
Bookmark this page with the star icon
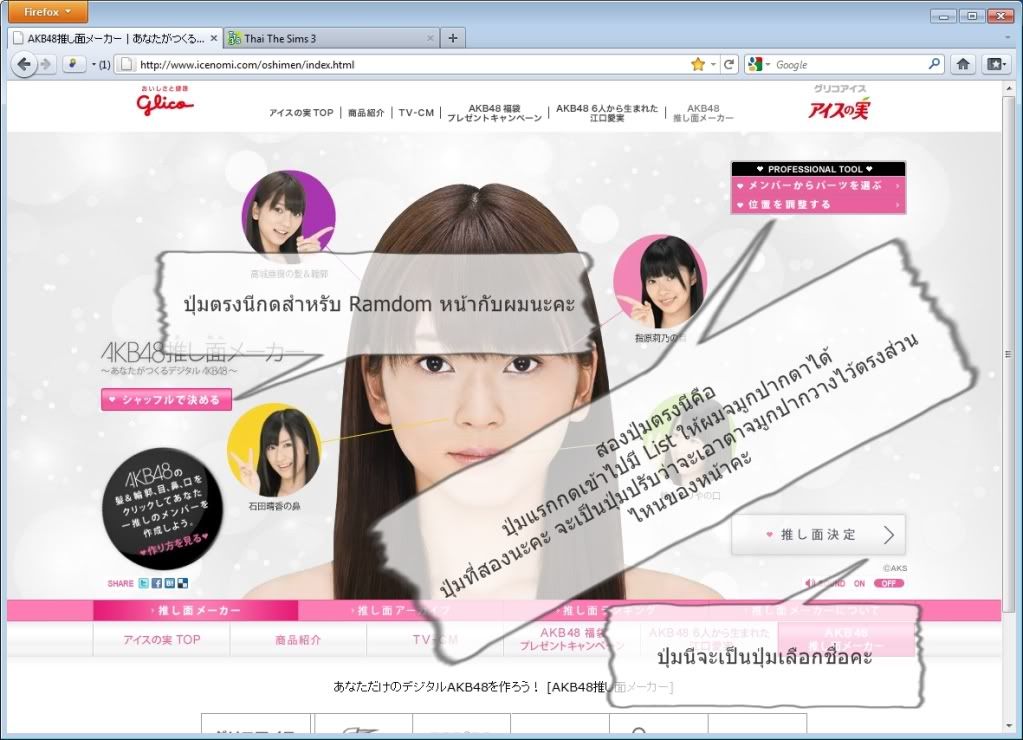(697, 64)
